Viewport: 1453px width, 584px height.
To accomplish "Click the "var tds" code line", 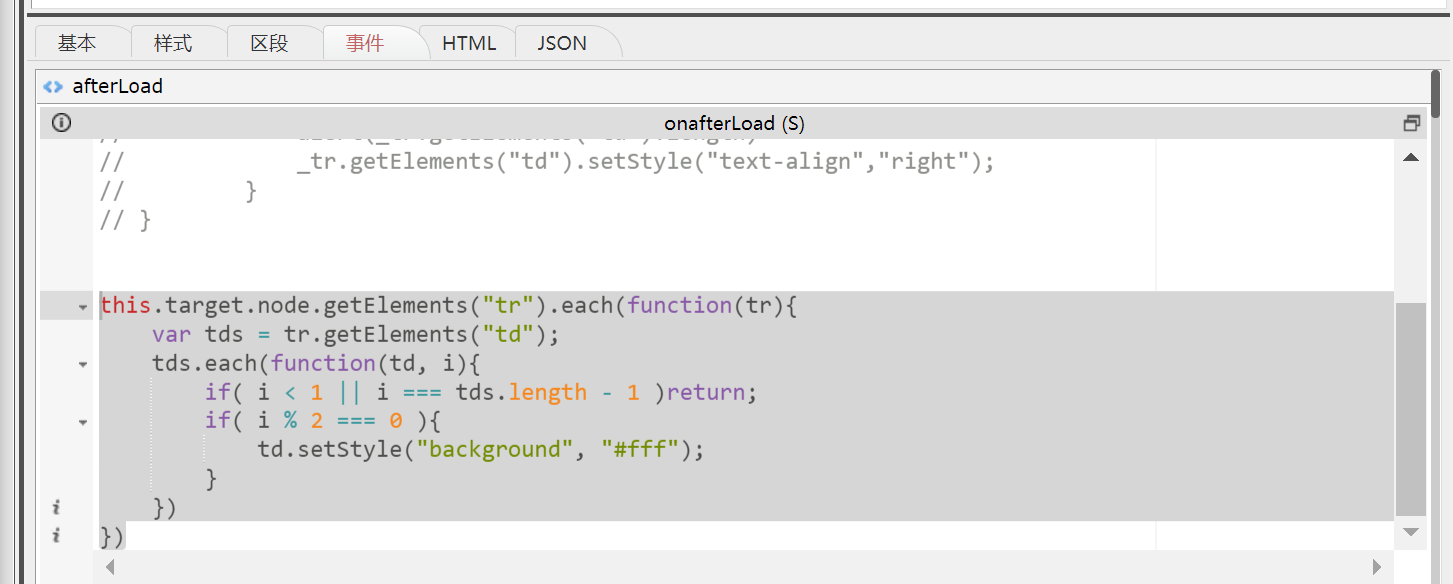I will pyautogui.click(x=356, y=334).
